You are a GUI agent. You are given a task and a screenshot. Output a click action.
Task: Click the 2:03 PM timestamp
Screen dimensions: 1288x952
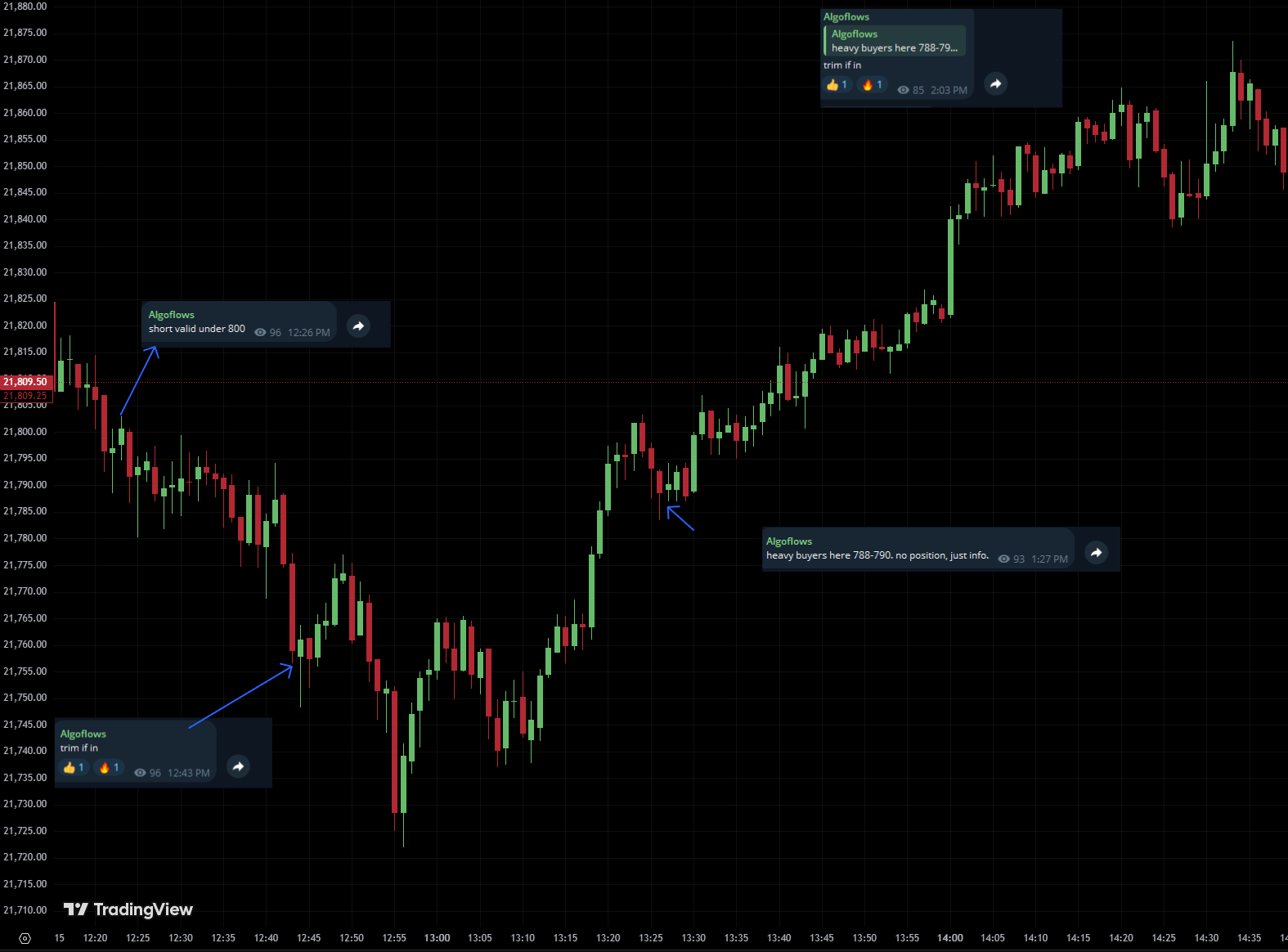point(949,91)
